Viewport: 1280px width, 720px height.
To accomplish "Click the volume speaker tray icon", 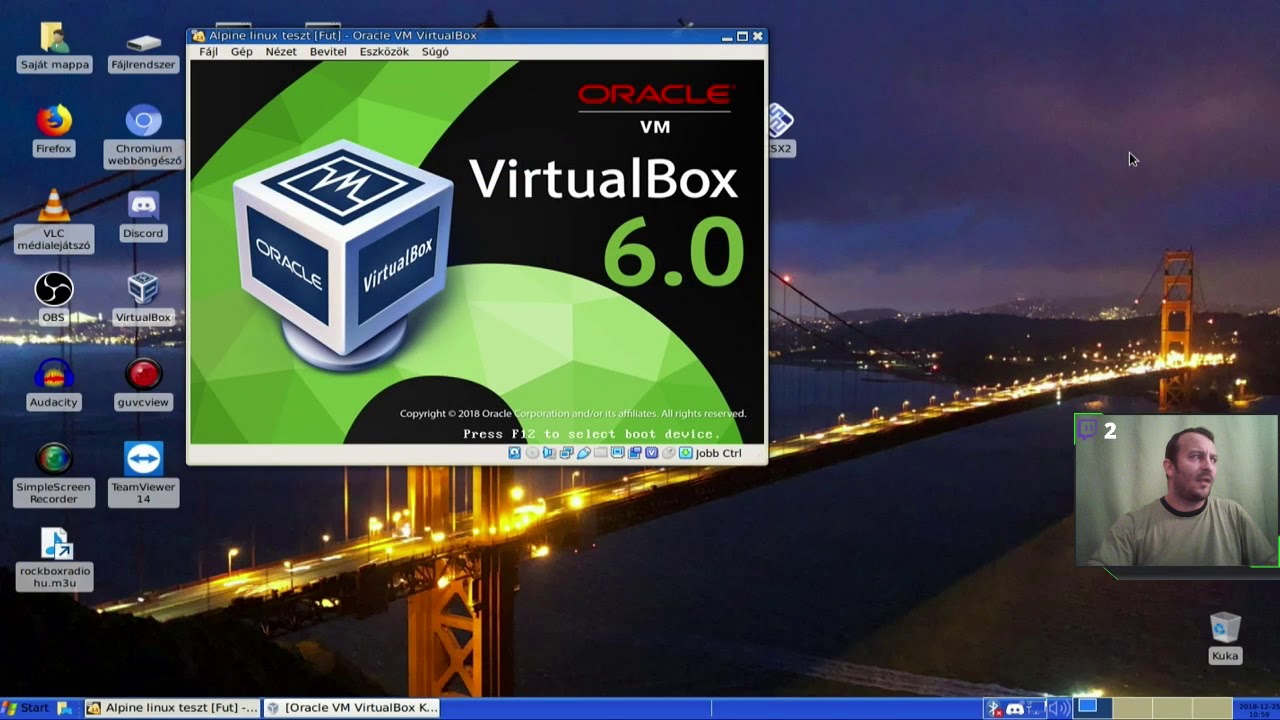I will 1058,708.
